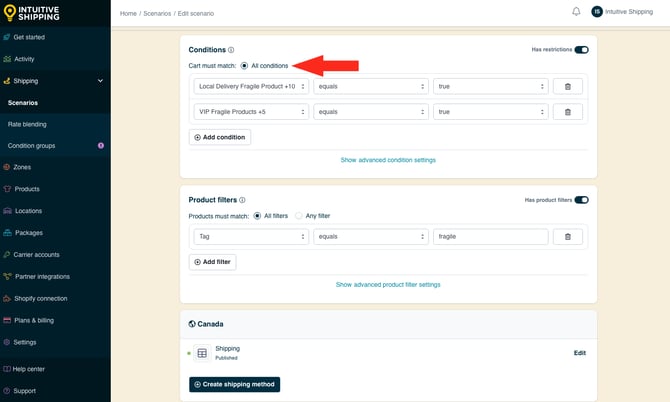Click the Partner integrations icon

point(7,276)
